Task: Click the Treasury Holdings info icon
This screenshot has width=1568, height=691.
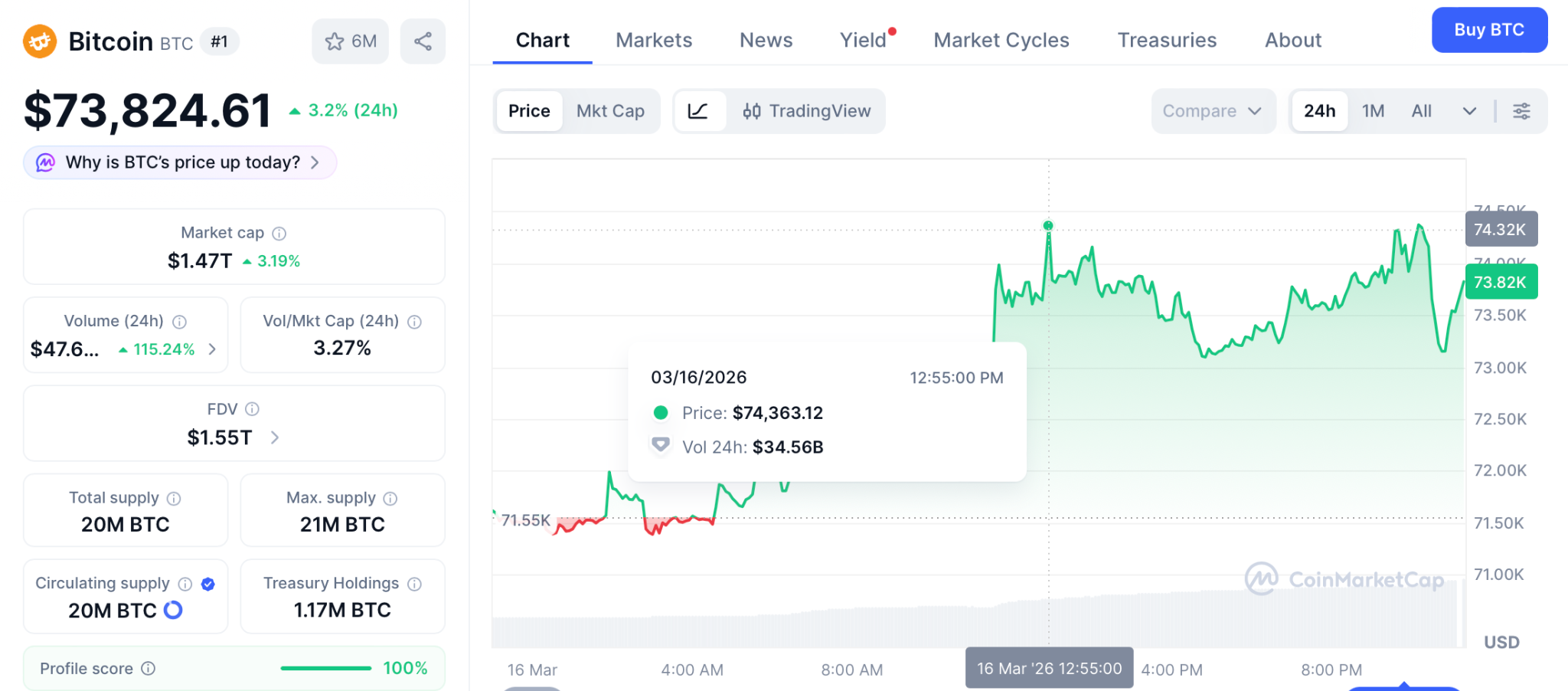Action: 414,584
